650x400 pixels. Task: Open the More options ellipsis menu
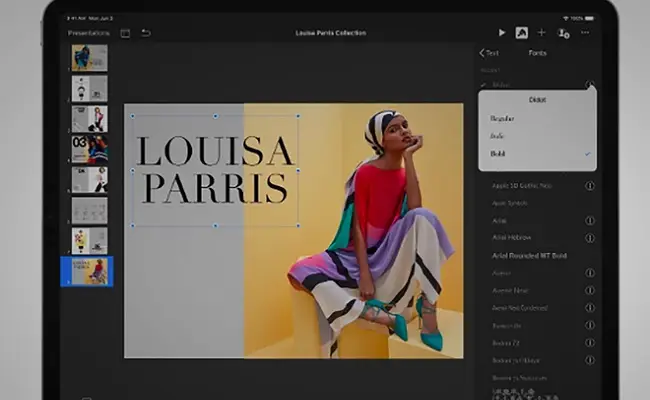pyautogui.click(x=585, y=33)
